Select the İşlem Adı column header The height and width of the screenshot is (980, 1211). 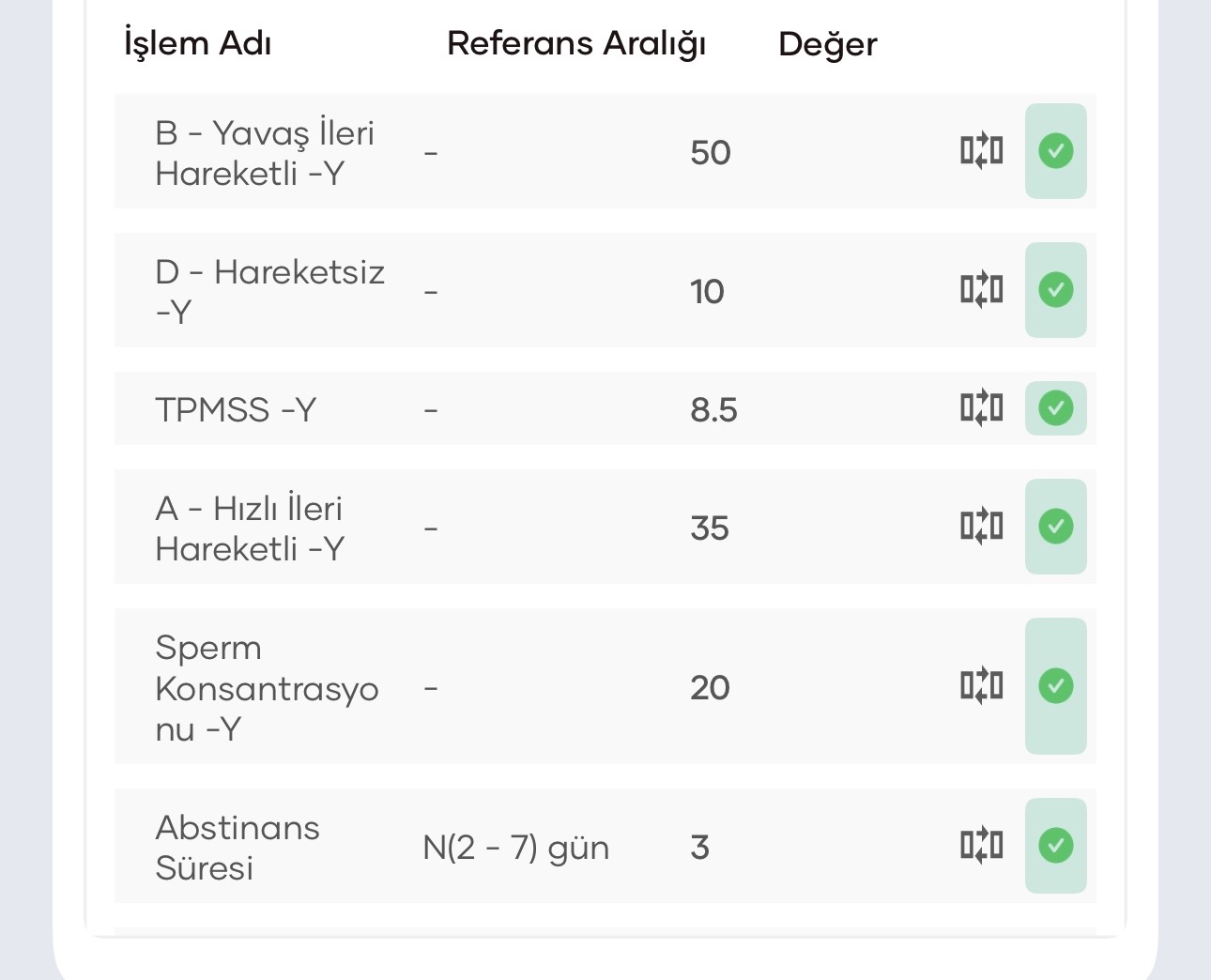(198, 44)
